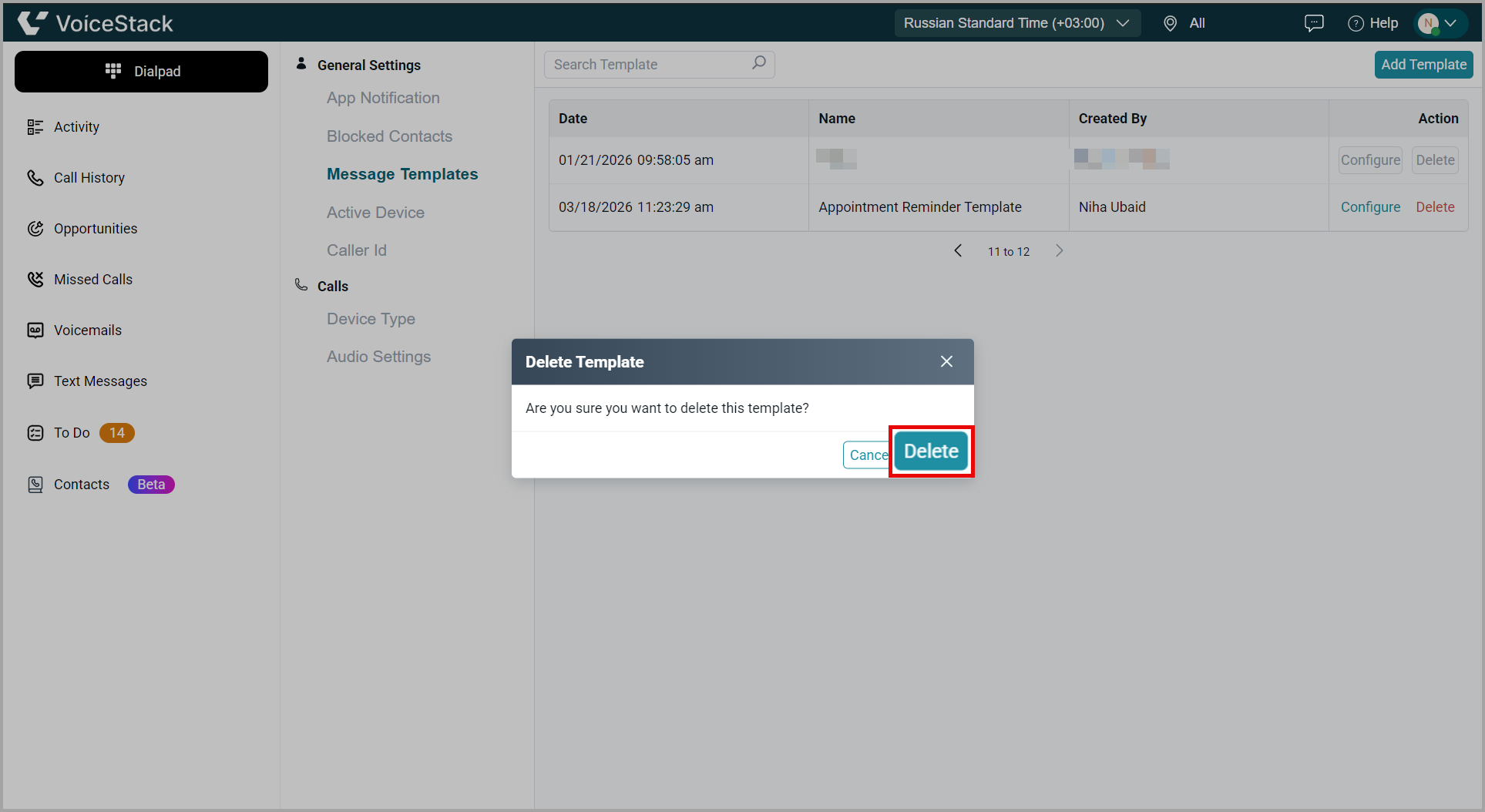1485x812 pixels.
Task: Click the location pin icon
Action: [1170, 24]
